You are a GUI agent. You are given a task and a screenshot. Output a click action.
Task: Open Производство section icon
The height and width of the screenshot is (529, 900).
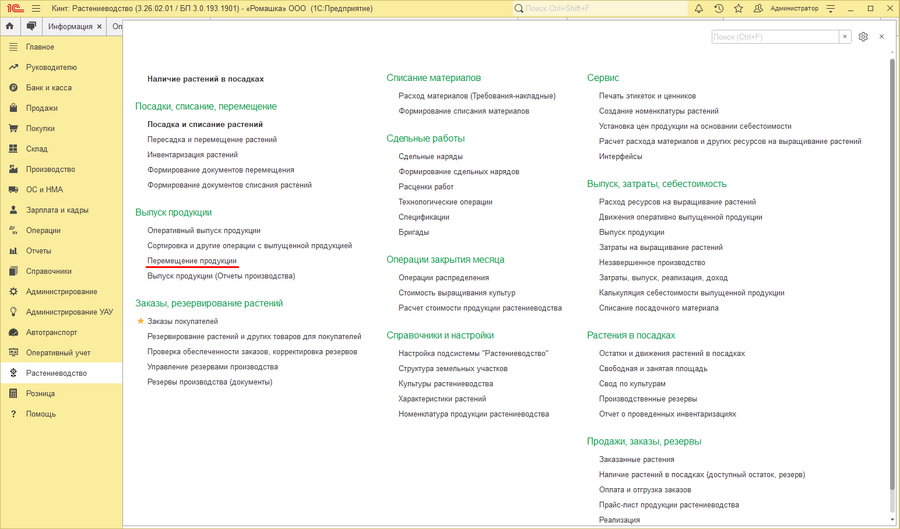[13, 169]
